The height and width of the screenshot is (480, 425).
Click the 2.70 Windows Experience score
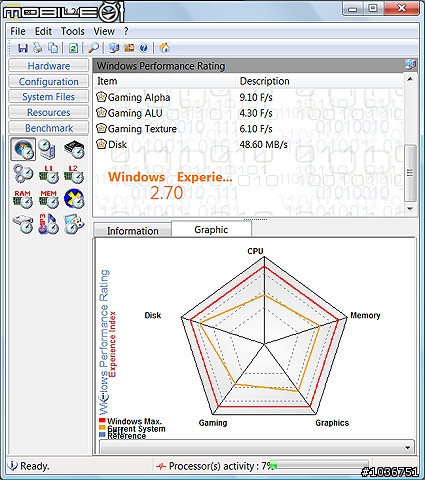166,193
